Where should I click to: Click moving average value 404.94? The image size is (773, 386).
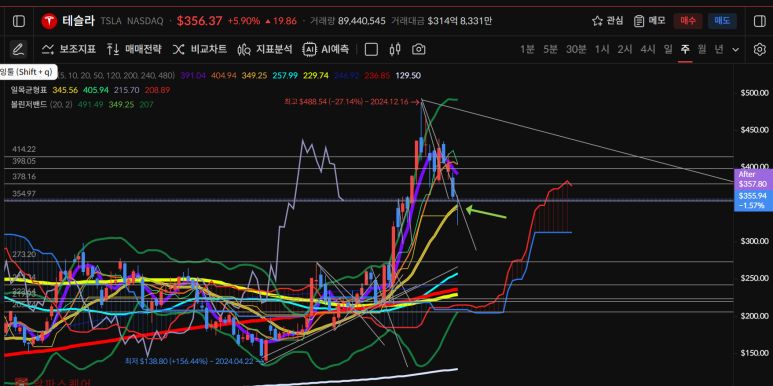tap(223, 75)
